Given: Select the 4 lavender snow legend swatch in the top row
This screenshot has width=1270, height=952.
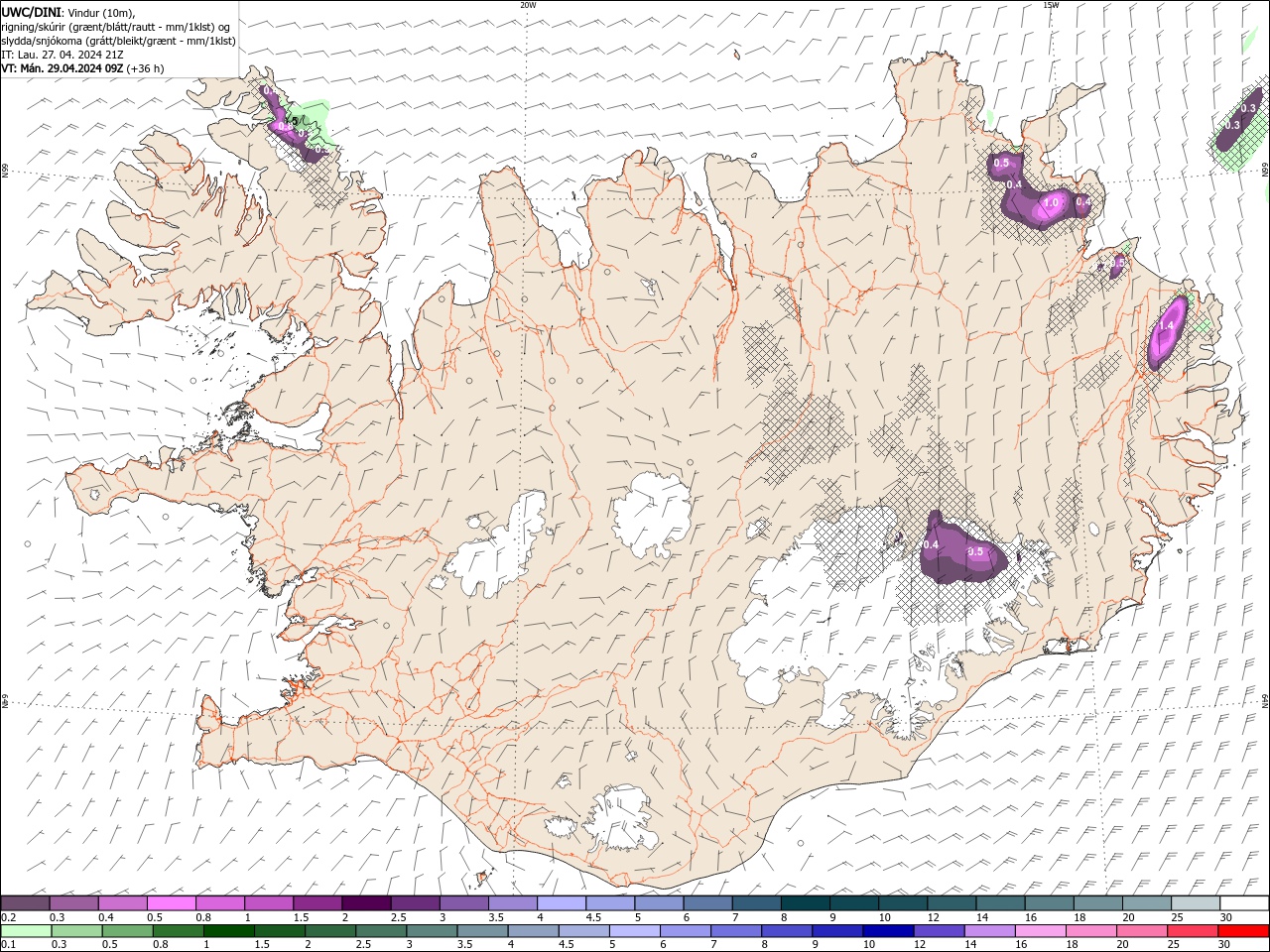Looking at the screenshot, I should coord(561,903).
